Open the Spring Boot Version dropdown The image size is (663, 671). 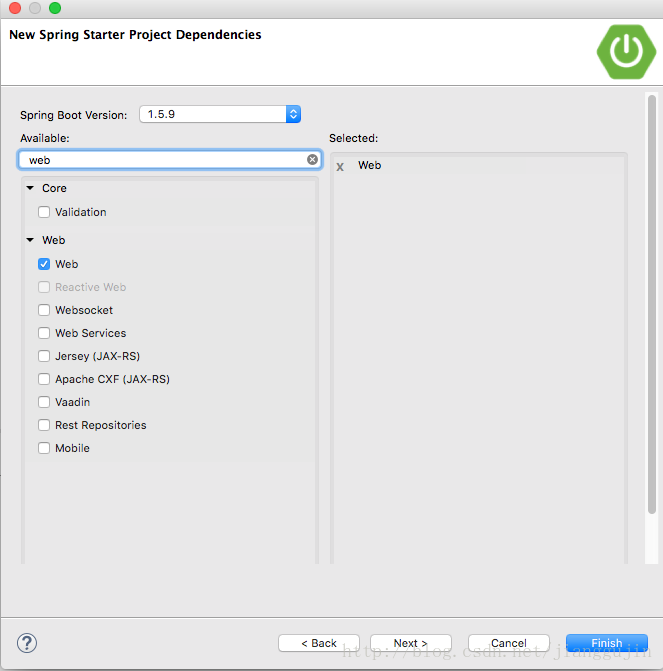220,114
